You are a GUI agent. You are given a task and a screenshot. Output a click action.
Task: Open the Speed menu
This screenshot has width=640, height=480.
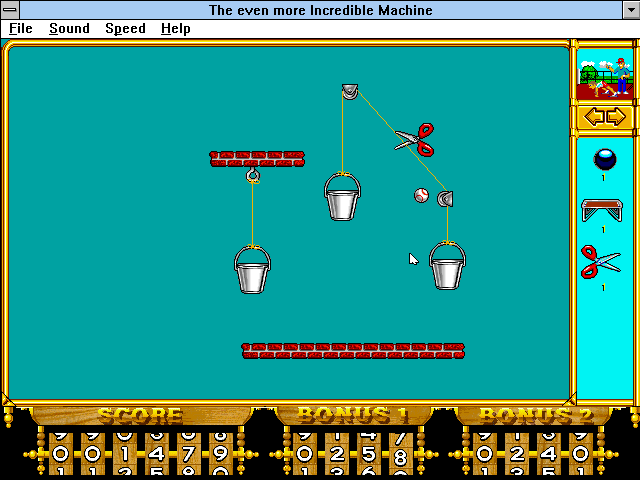tap(125, 29)
